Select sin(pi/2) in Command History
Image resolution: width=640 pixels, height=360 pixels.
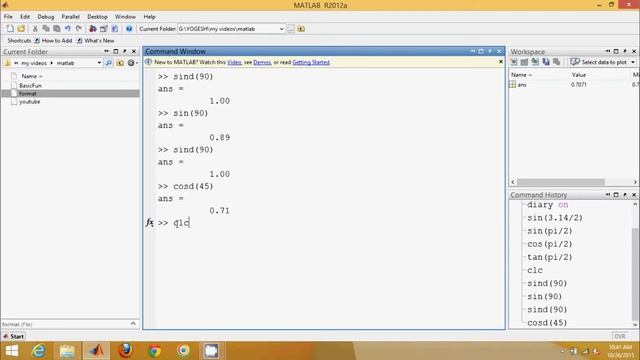click(x=549, y=231)
